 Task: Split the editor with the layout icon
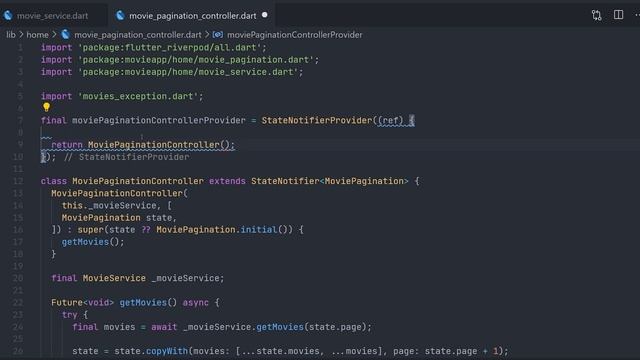pyautogui.click(x=618, y=15)
